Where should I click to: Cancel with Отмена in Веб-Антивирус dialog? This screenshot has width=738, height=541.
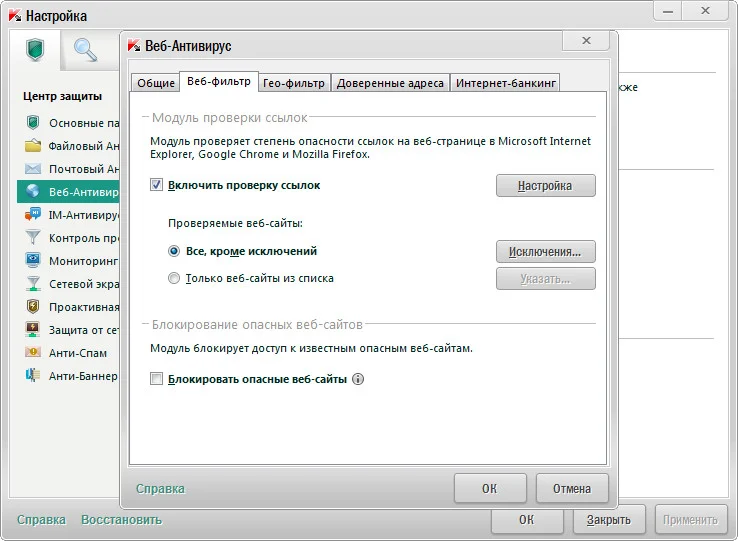pyautogui.click(x=572, y=488)
